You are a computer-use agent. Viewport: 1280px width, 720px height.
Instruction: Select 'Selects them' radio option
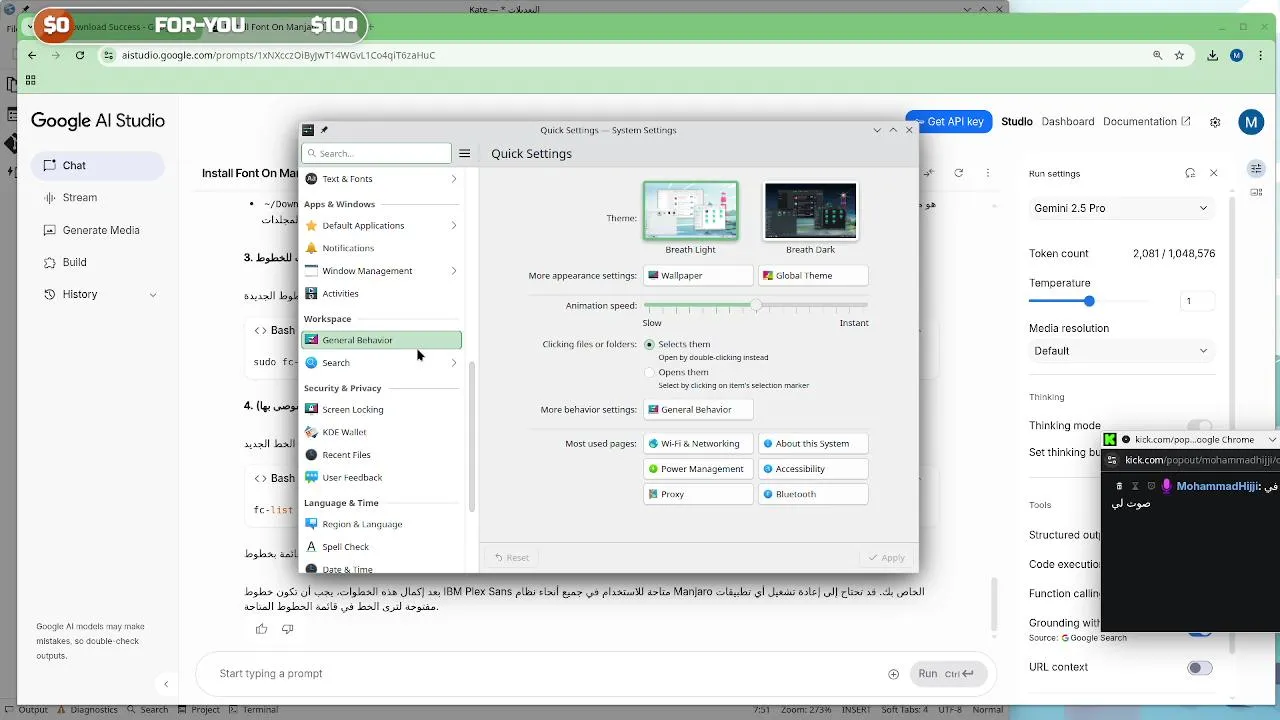[x=649, y=344]
